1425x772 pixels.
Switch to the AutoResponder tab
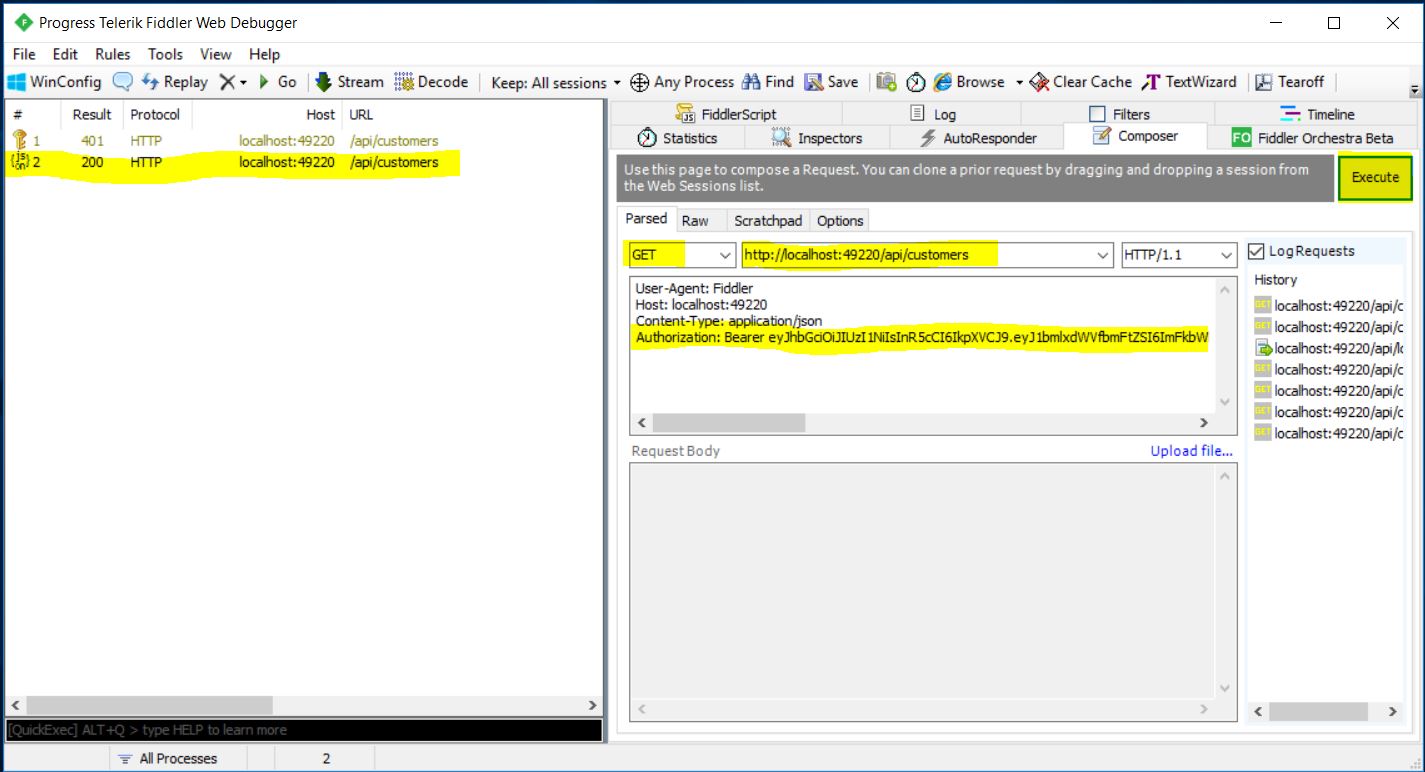pos(978,138)
